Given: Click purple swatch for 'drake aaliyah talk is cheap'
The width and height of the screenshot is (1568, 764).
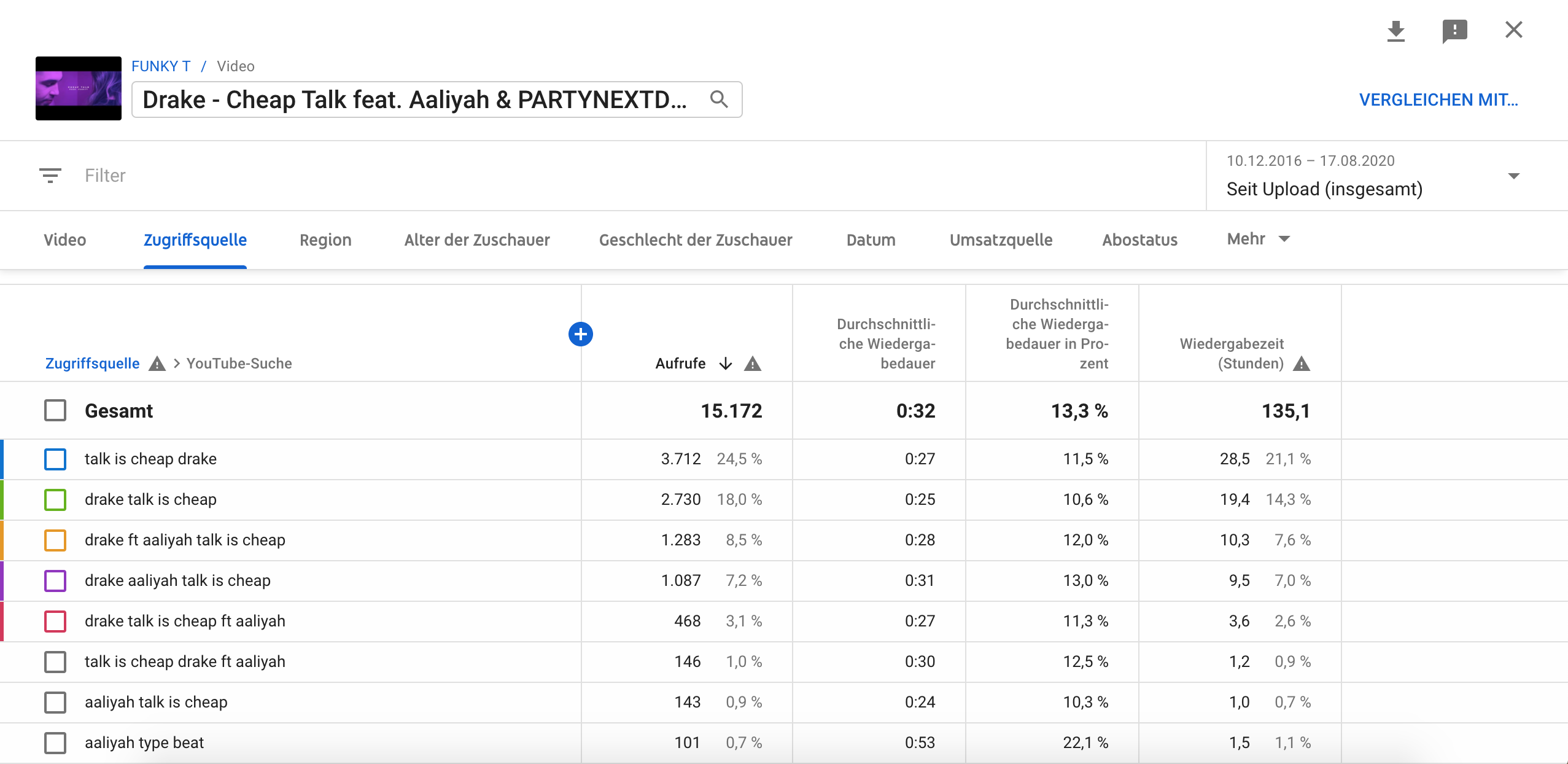Looking at the screenshot, I should 55,580.
